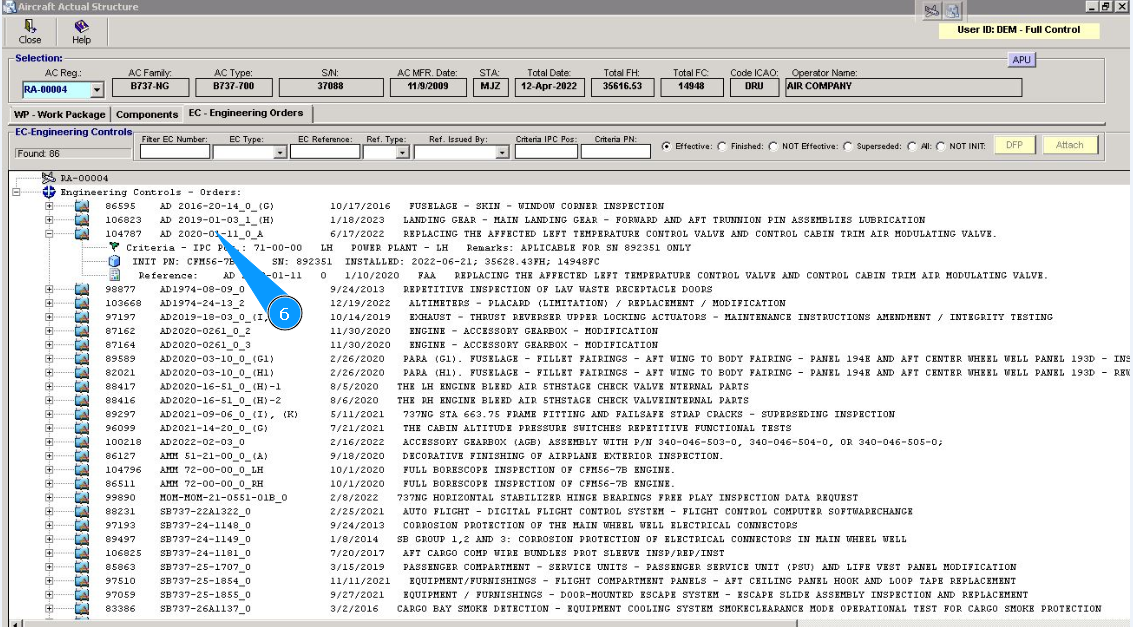Screen dimensions: 1133x633
Task: Switch to WP - Work Package tab
Action: (59, 114)
